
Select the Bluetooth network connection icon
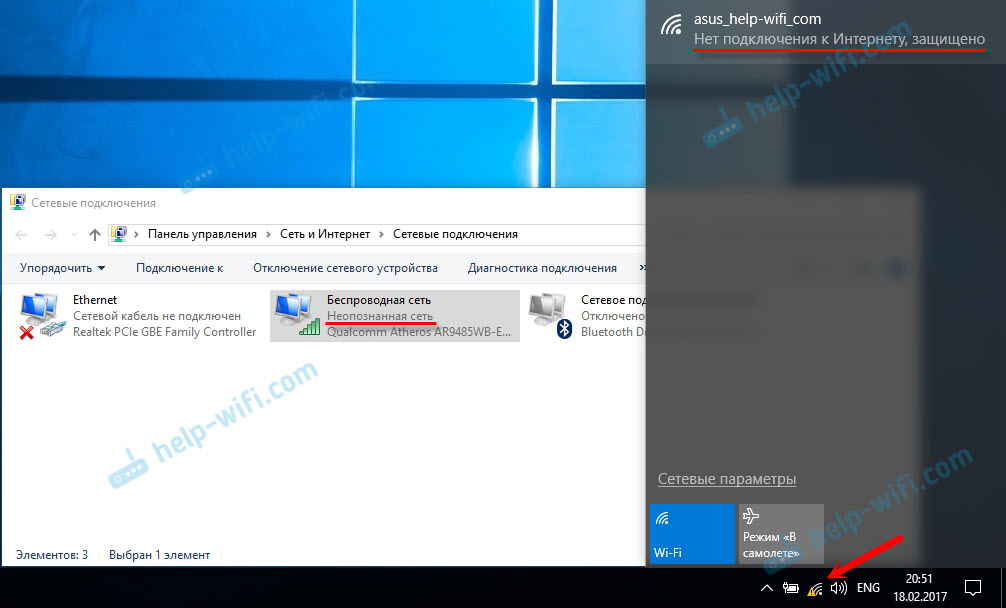pos(550,316)
